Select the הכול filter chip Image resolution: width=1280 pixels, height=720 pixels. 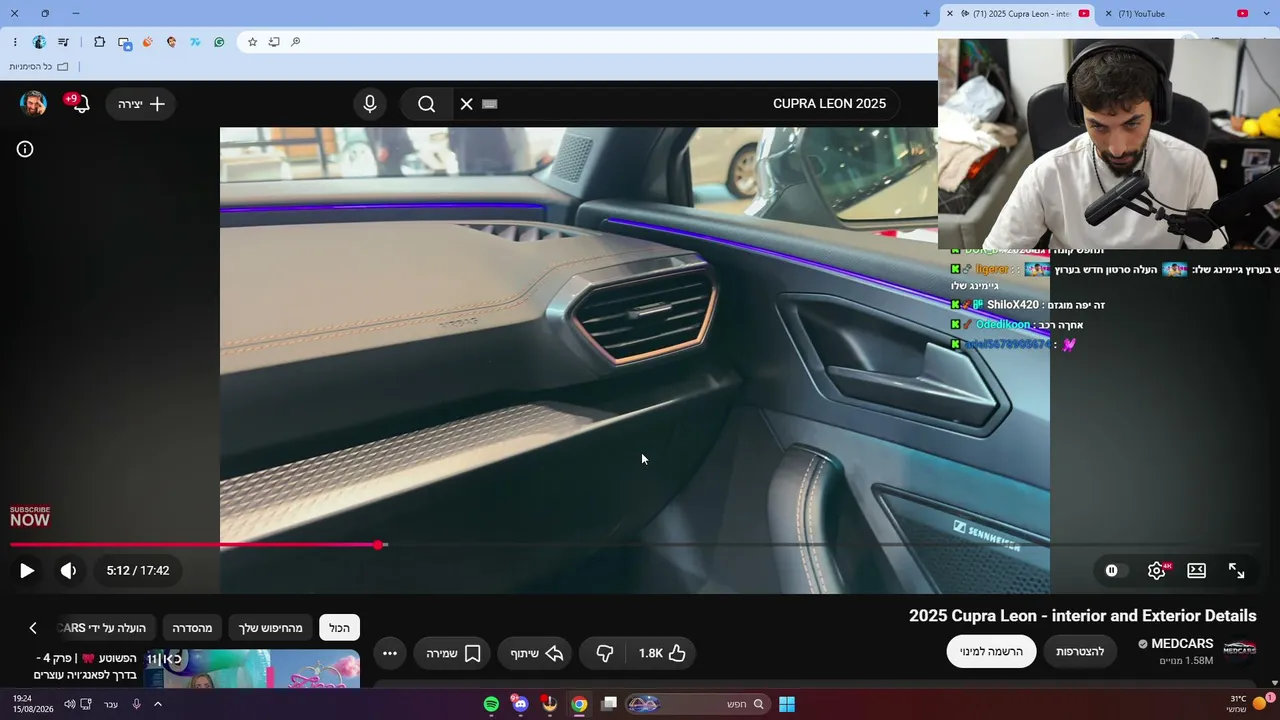click(x=339, y=628)
